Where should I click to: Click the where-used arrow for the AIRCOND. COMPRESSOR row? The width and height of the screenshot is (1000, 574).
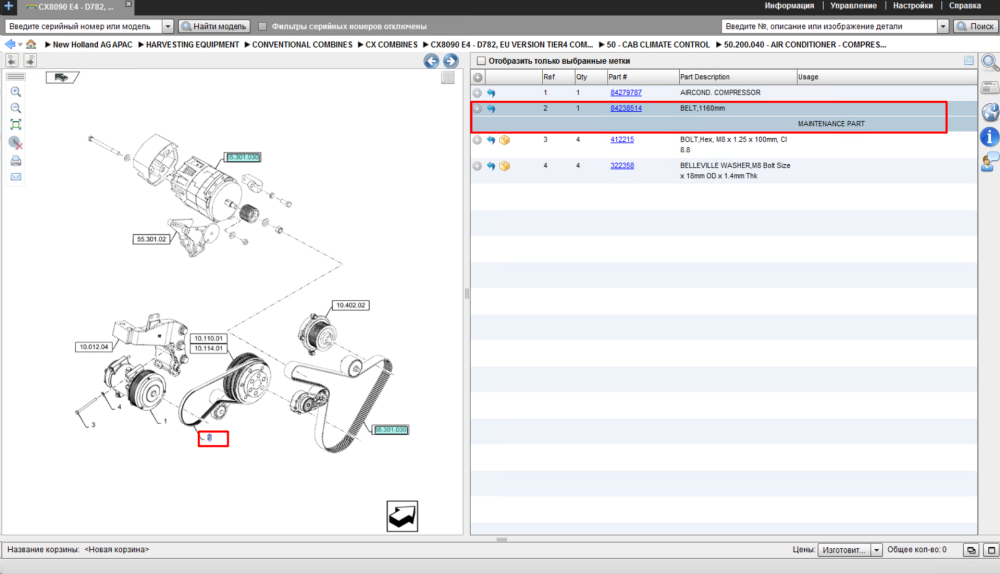click(x=491, y=93)
